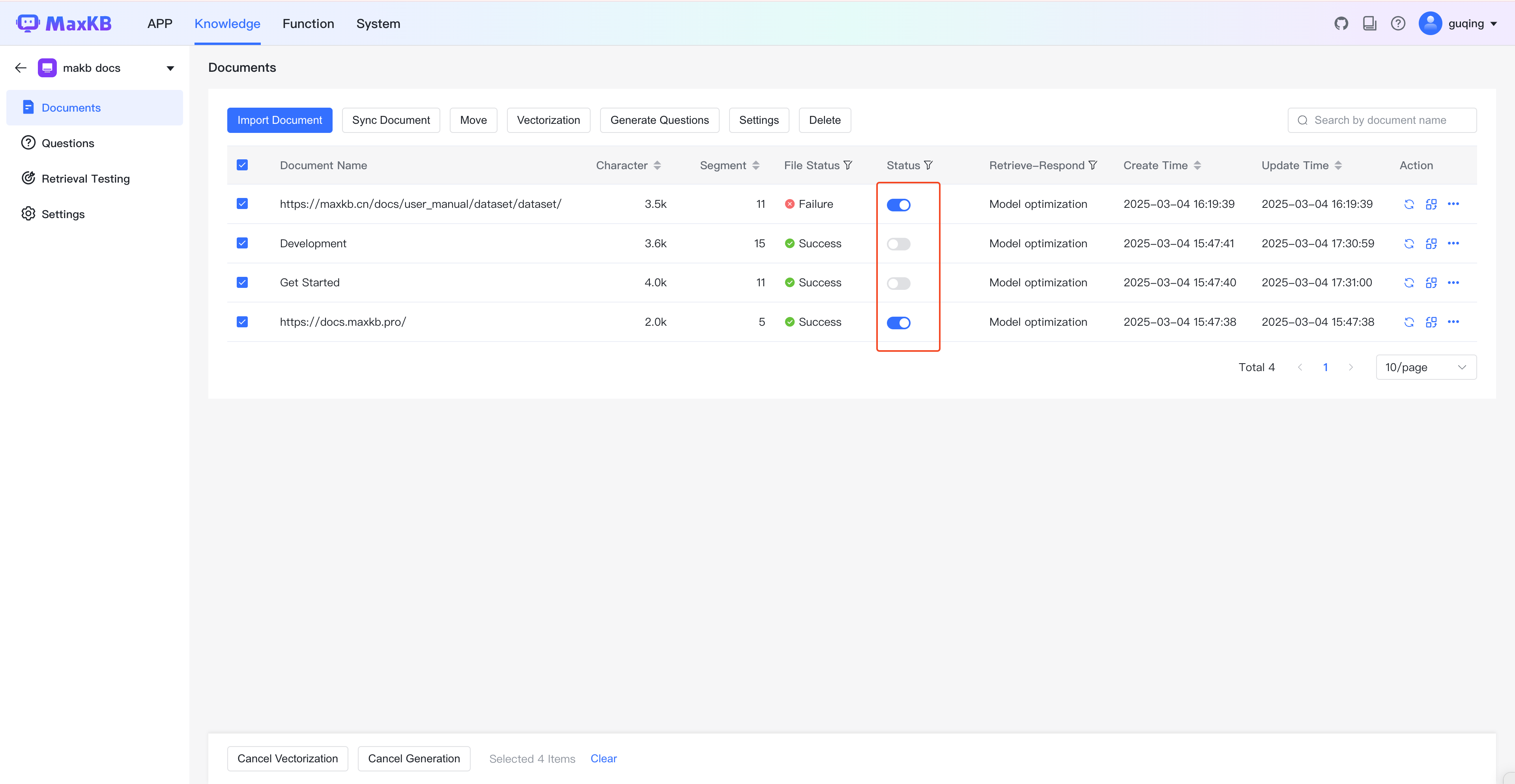Filter by Retrieve-Respond funnel icon

coord(1093,166)
